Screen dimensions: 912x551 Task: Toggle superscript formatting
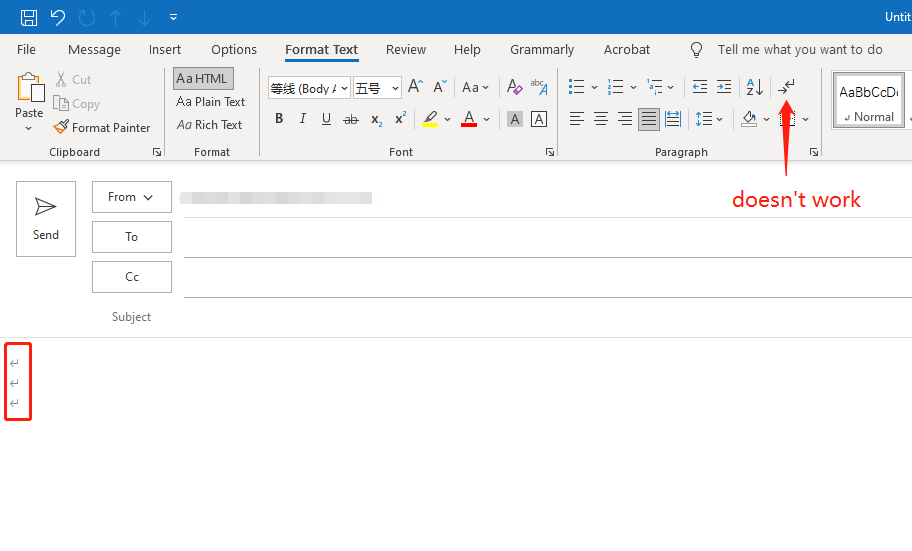(400, 119)
